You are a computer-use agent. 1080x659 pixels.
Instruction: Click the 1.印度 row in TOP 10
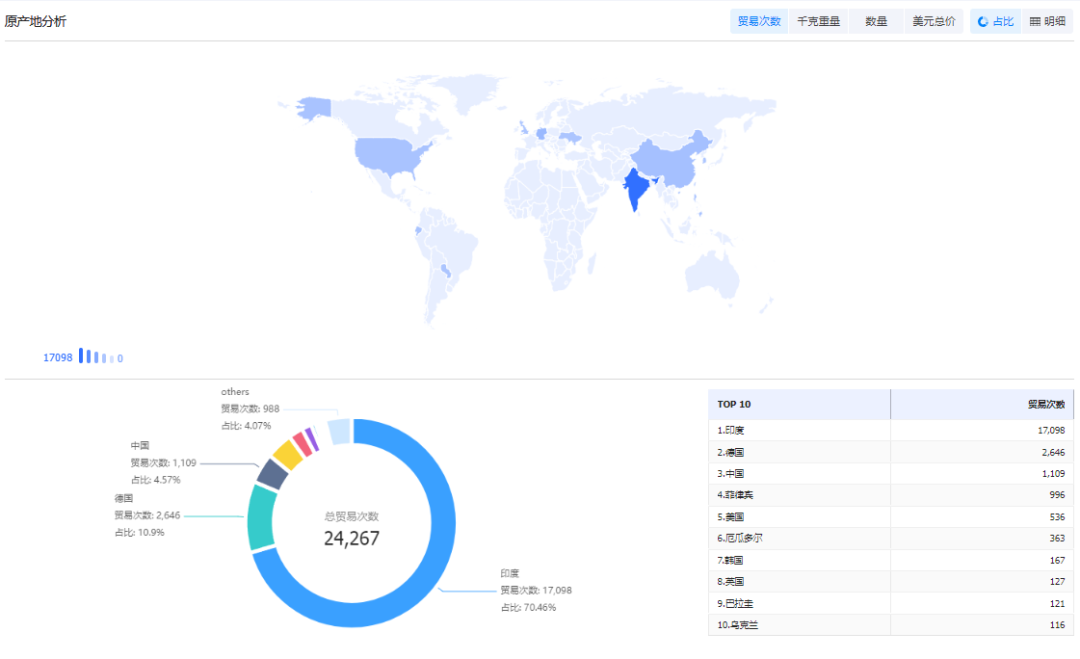pyautogui.click(x=890, y=430)
